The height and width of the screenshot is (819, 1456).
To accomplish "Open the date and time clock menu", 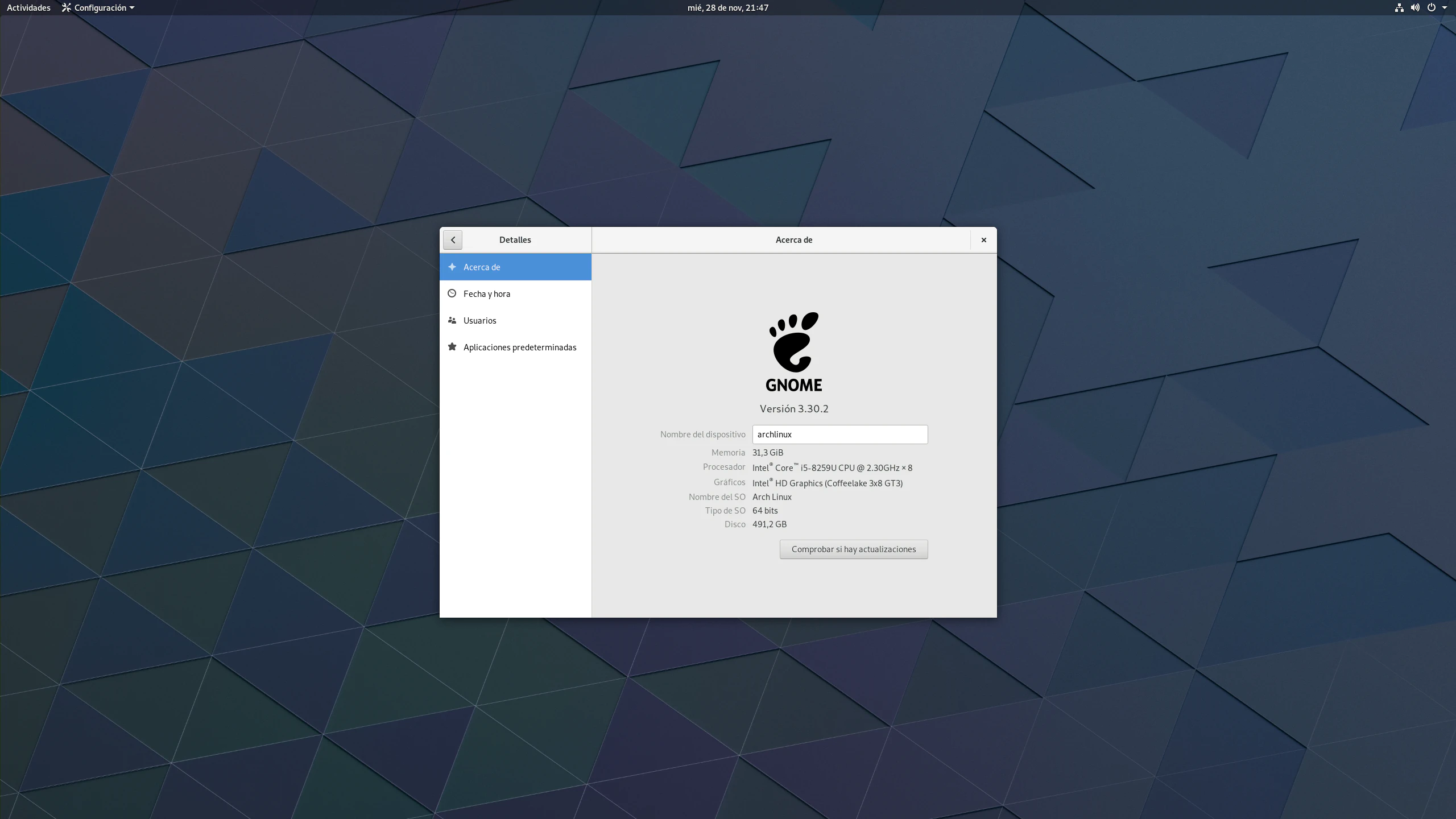I will [x=727, y=7].
